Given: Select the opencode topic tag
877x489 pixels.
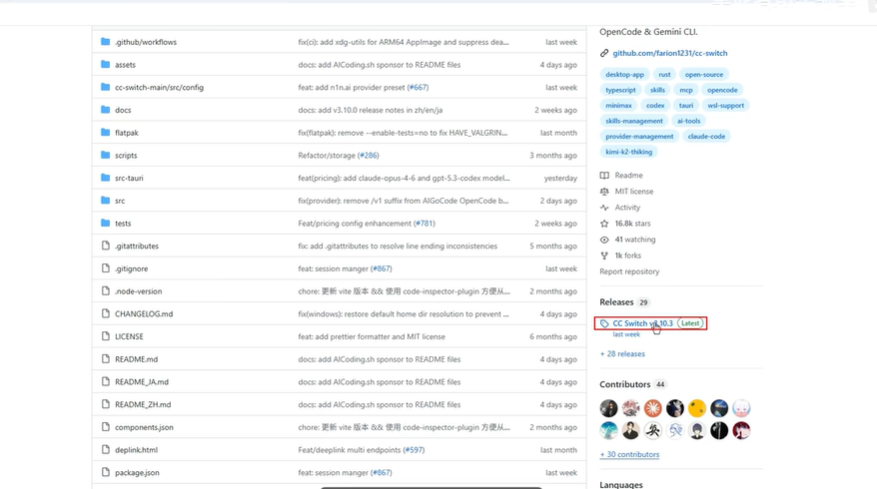Looking at the screenshot, I should tap(722, 90).
